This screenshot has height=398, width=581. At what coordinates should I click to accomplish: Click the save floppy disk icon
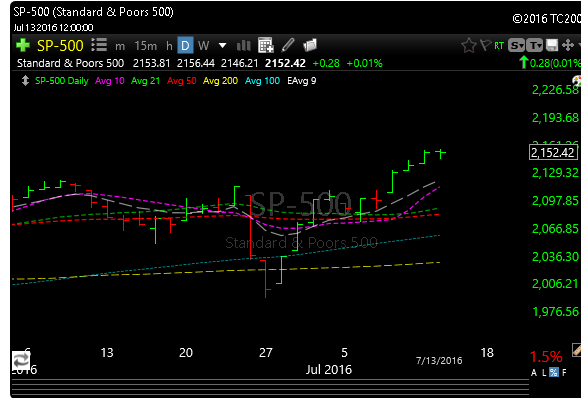point(552,46)
